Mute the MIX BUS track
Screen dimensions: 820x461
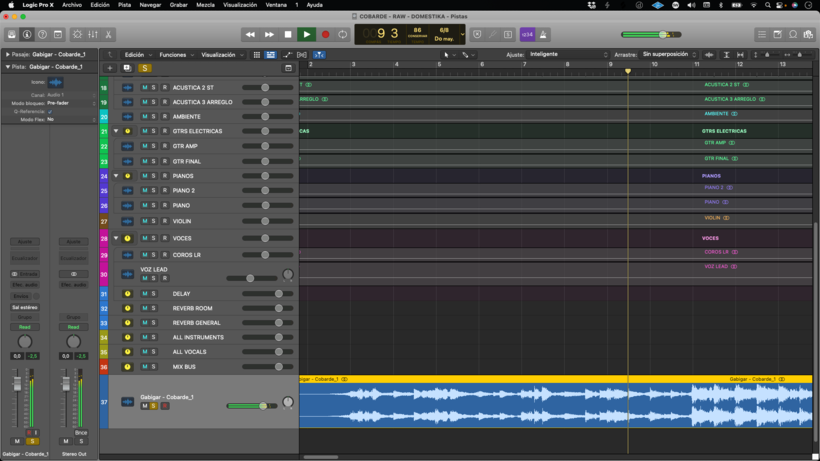[x=145, y=367]
